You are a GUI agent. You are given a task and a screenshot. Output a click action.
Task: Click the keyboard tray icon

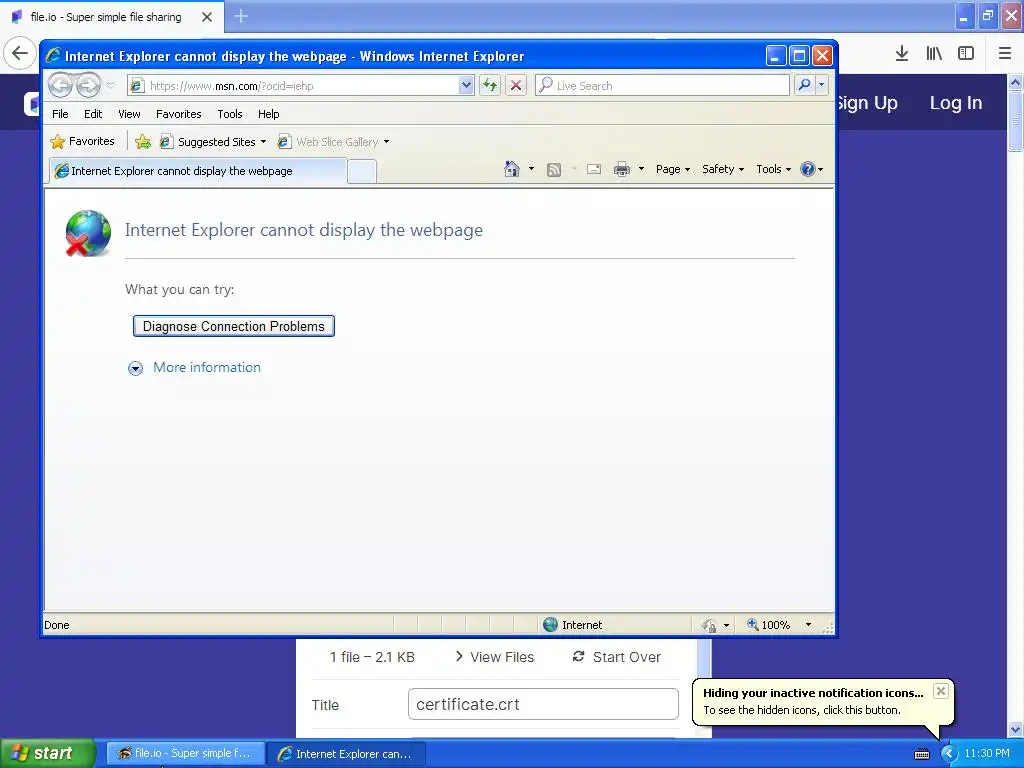click(x=921, y=754)
